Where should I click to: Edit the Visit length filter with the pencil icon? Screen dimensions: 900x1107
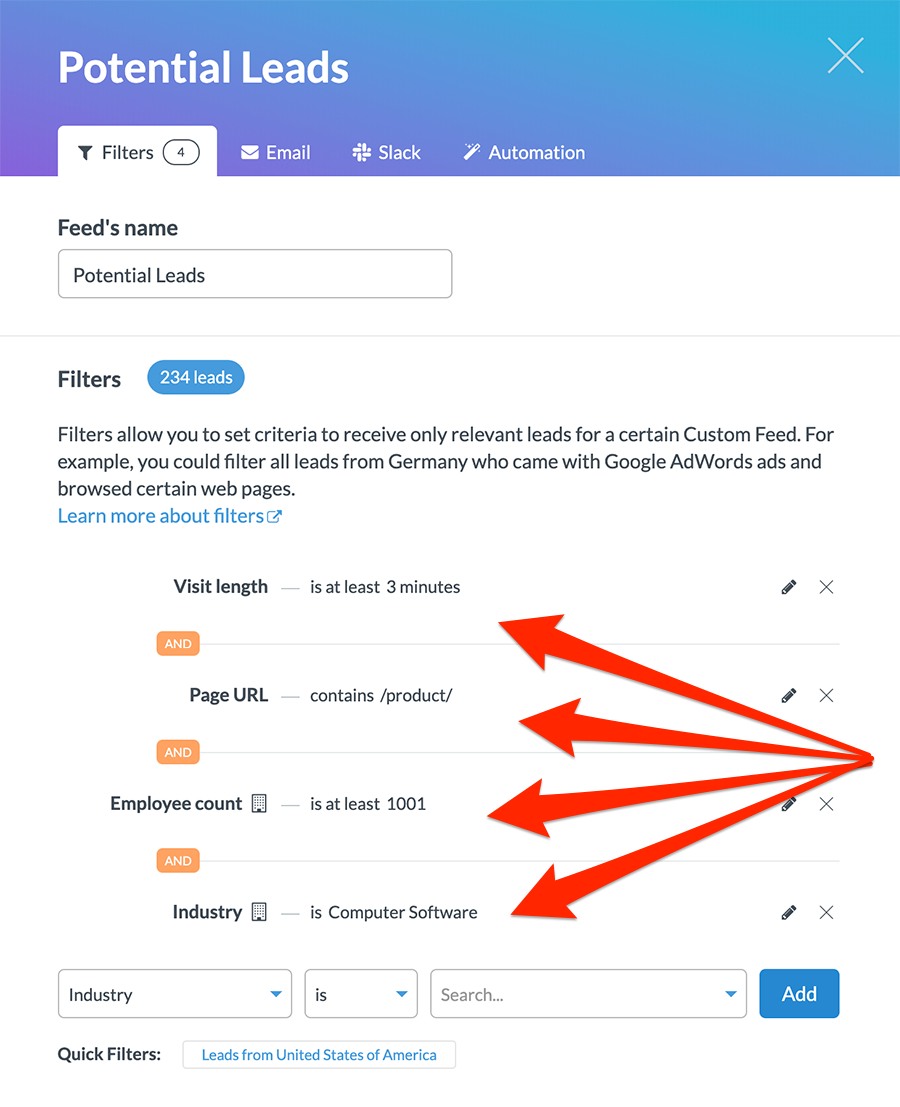coord(788,587)
